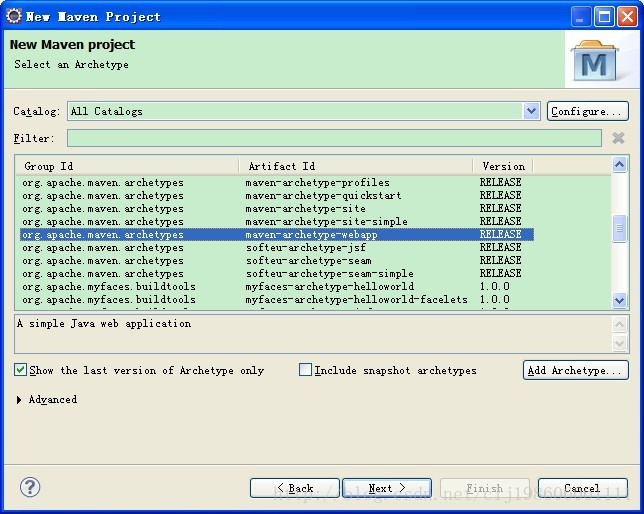Click 'A simple Java web application' description
The width and height of the screenshot is (644, 514).
tap(104, 324)
